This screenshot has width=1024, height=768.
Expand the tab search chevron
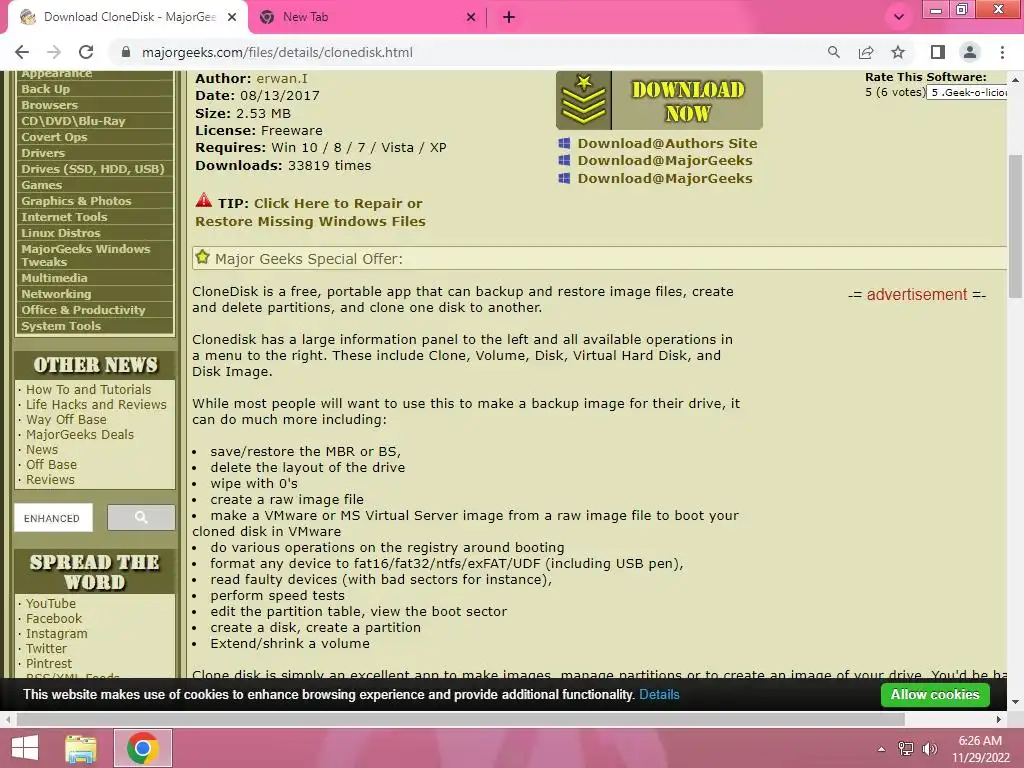[899, 17]
